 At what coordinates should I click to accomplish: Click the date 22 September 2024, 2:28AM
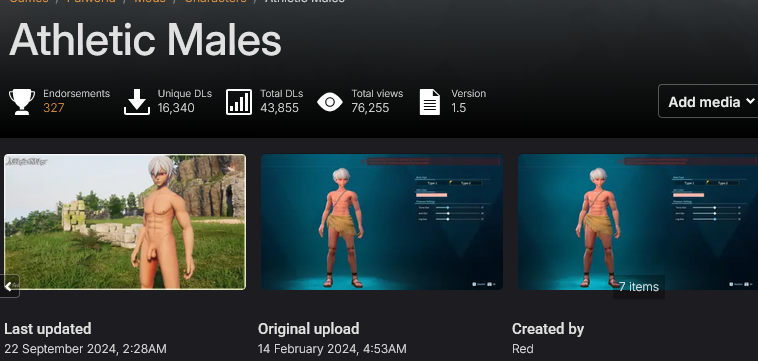click(85, 349)
